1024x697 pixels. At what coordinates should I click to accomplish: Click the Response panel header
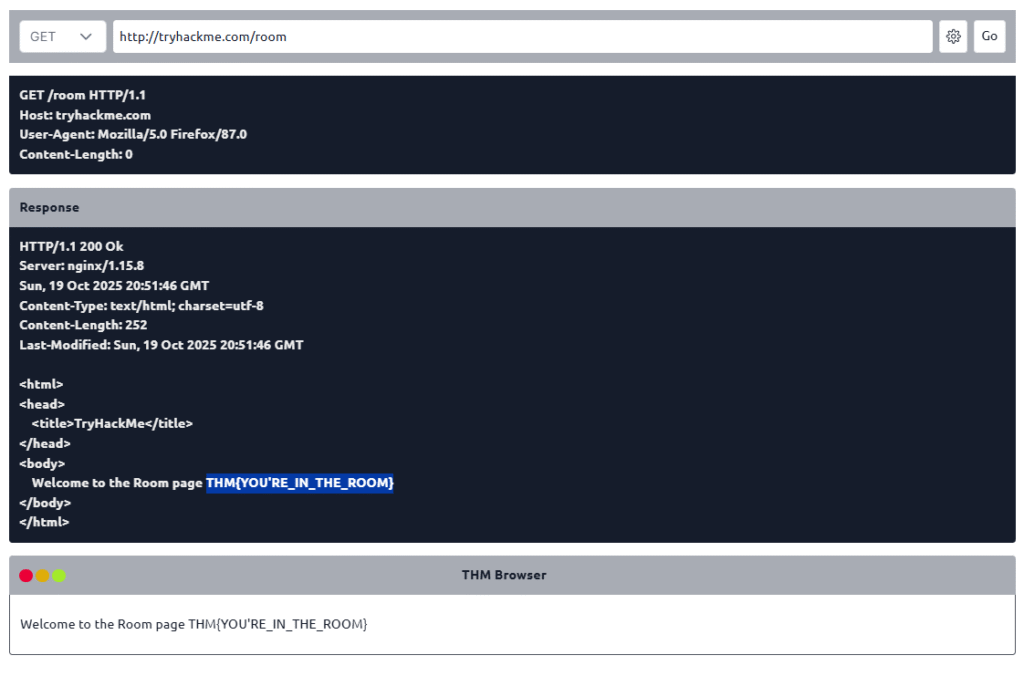[512, 208]
